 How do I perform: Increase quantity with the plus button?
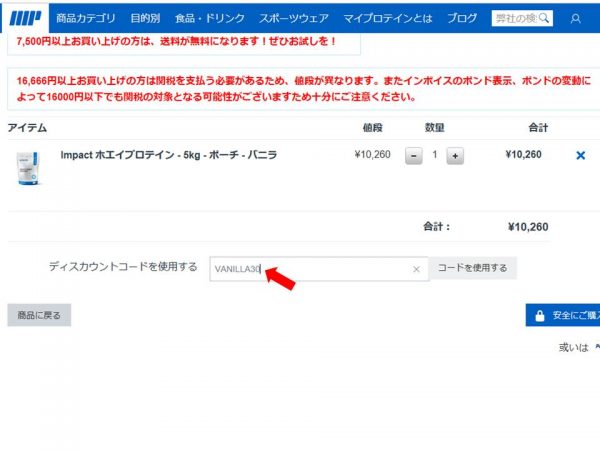point(455,156)
